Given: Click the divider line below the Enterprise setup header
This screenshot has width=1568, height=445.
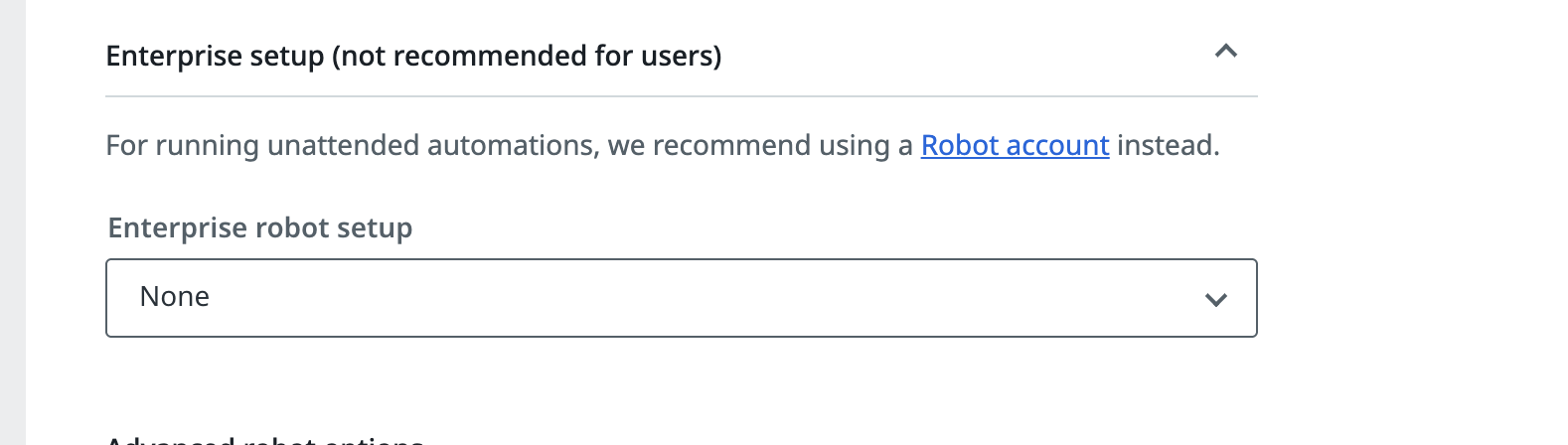Looking at the screenshot, I should (681, 96).
